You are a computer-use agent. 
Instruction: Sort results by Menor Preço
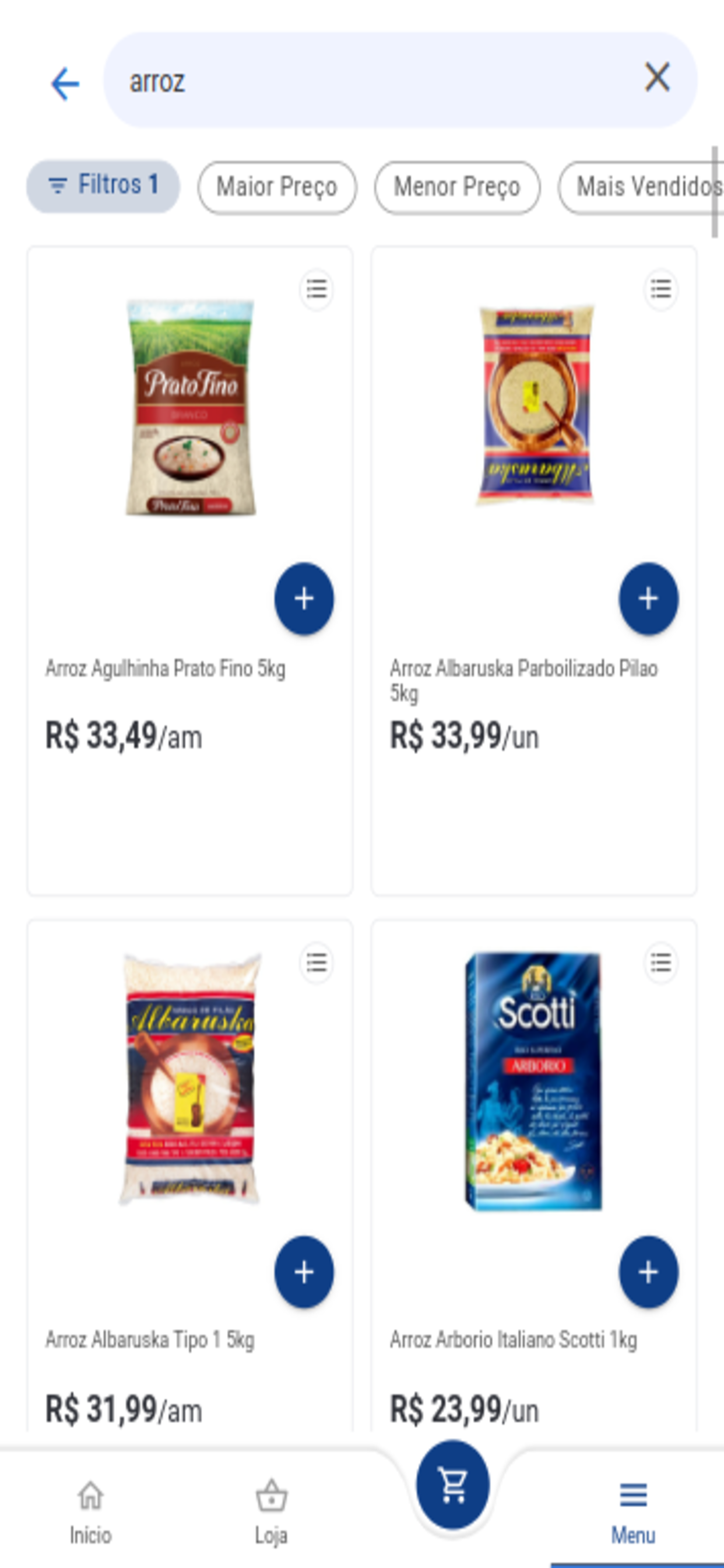(457, 187)
